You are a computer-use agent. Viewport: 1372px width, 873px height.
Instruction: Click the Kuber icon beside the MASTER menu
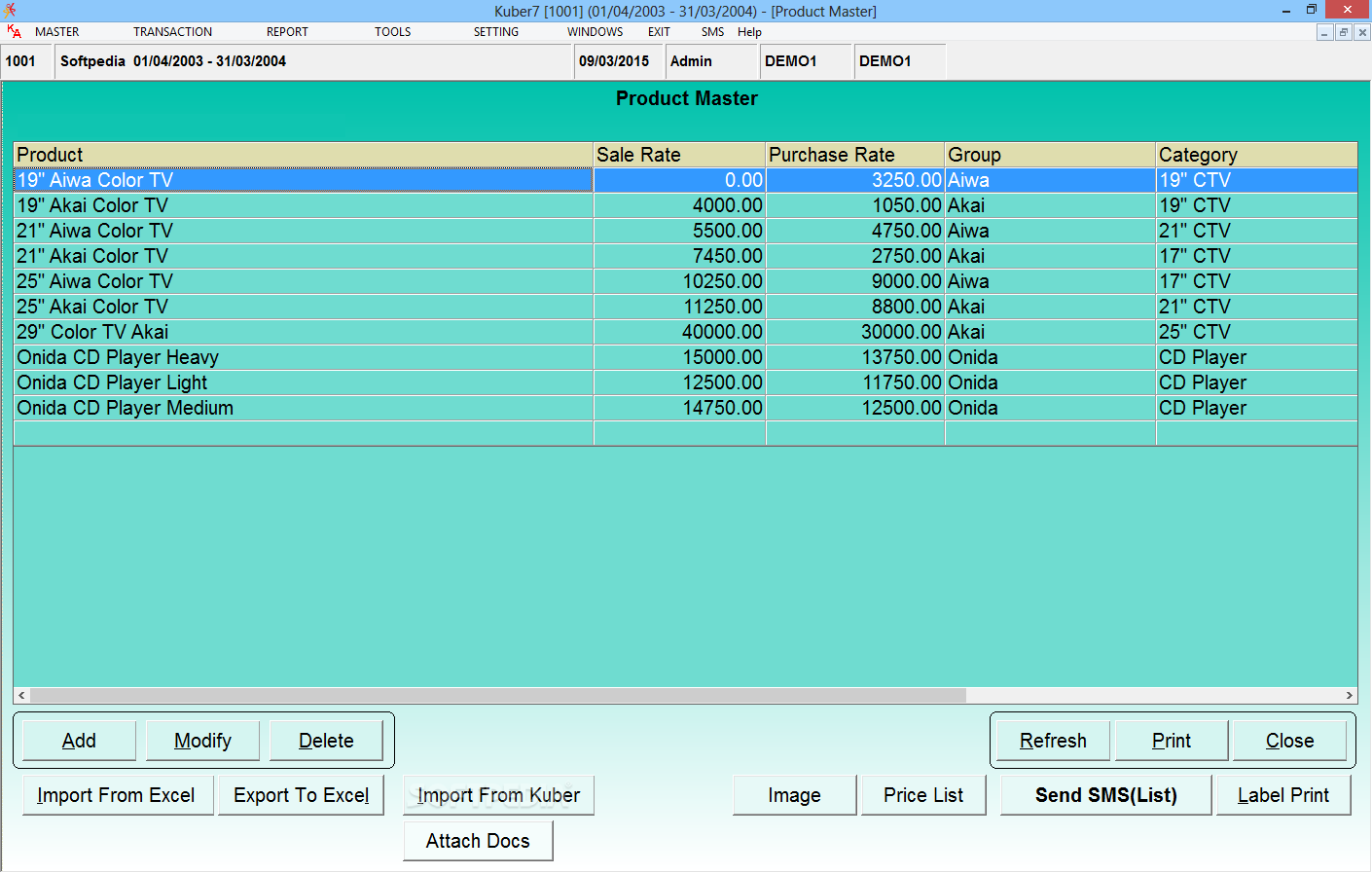[14, 32]
